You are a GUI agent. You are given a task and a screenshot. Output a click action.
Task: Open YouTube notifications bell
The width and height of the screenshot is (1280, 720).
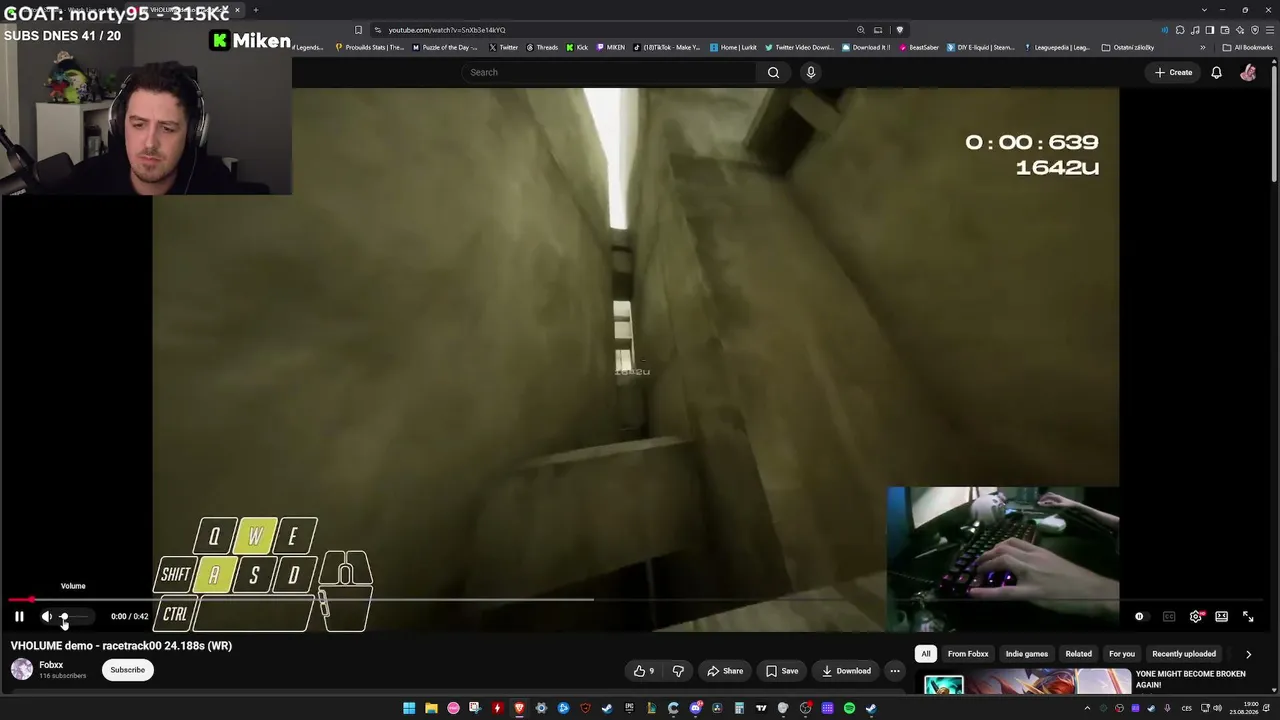coord(1216,72)
